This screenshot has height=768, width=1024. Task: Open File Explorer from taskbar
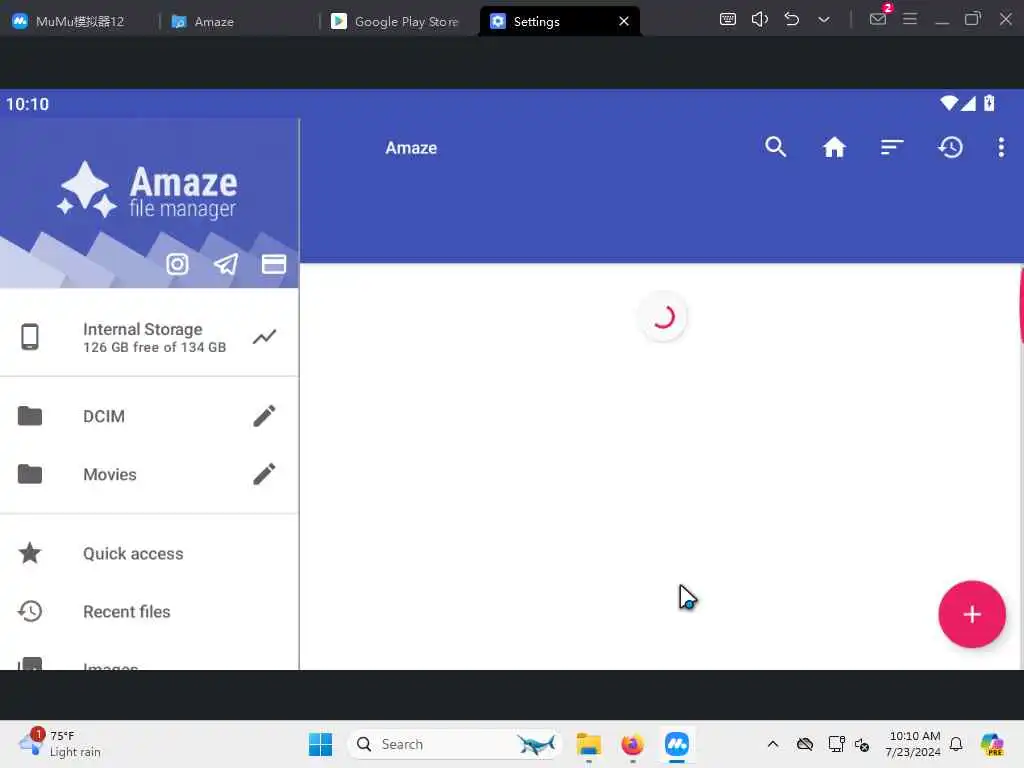(x=588, y=744)
